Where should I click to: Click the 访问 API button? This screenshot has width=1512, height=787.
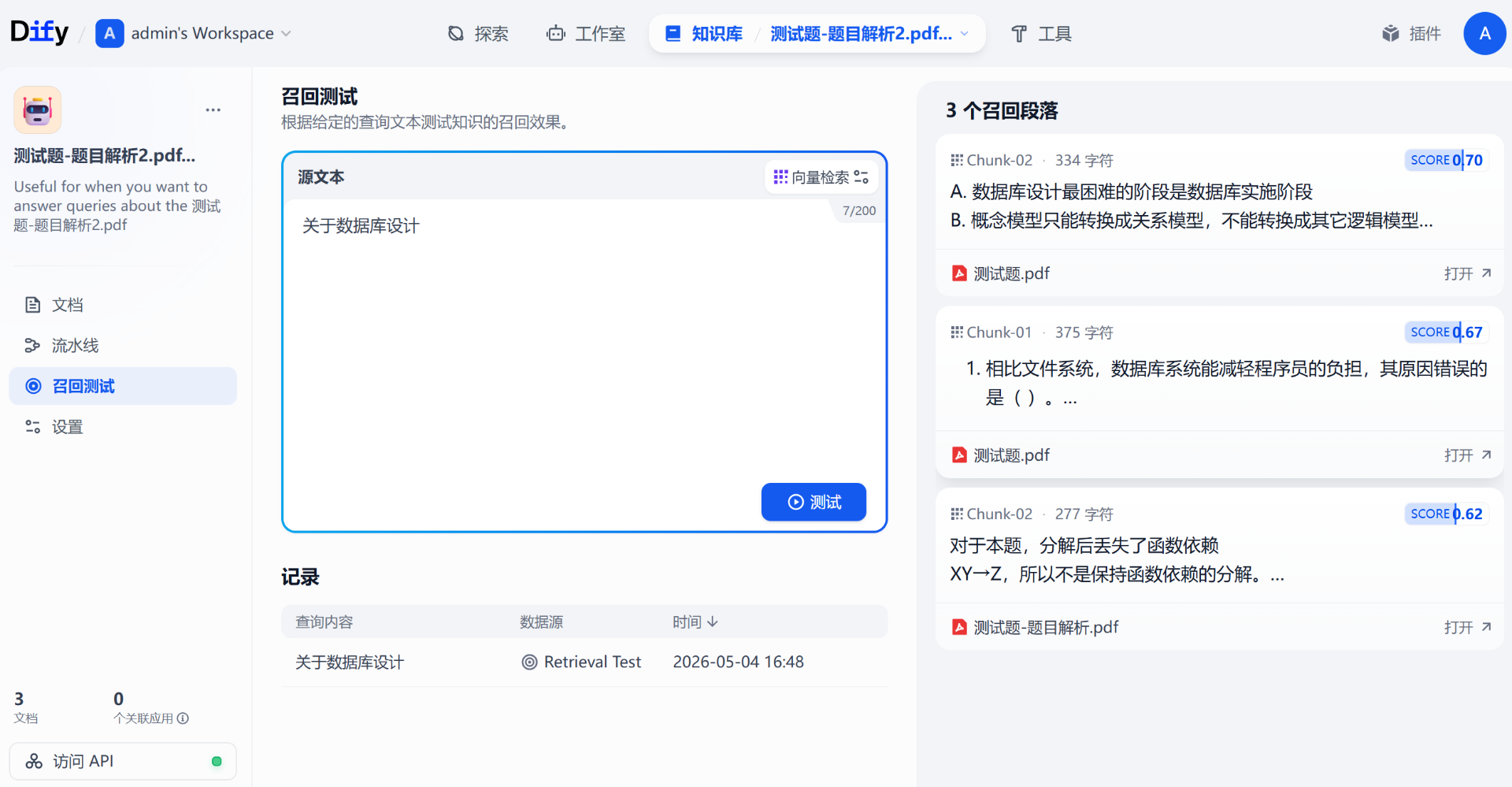123,761
